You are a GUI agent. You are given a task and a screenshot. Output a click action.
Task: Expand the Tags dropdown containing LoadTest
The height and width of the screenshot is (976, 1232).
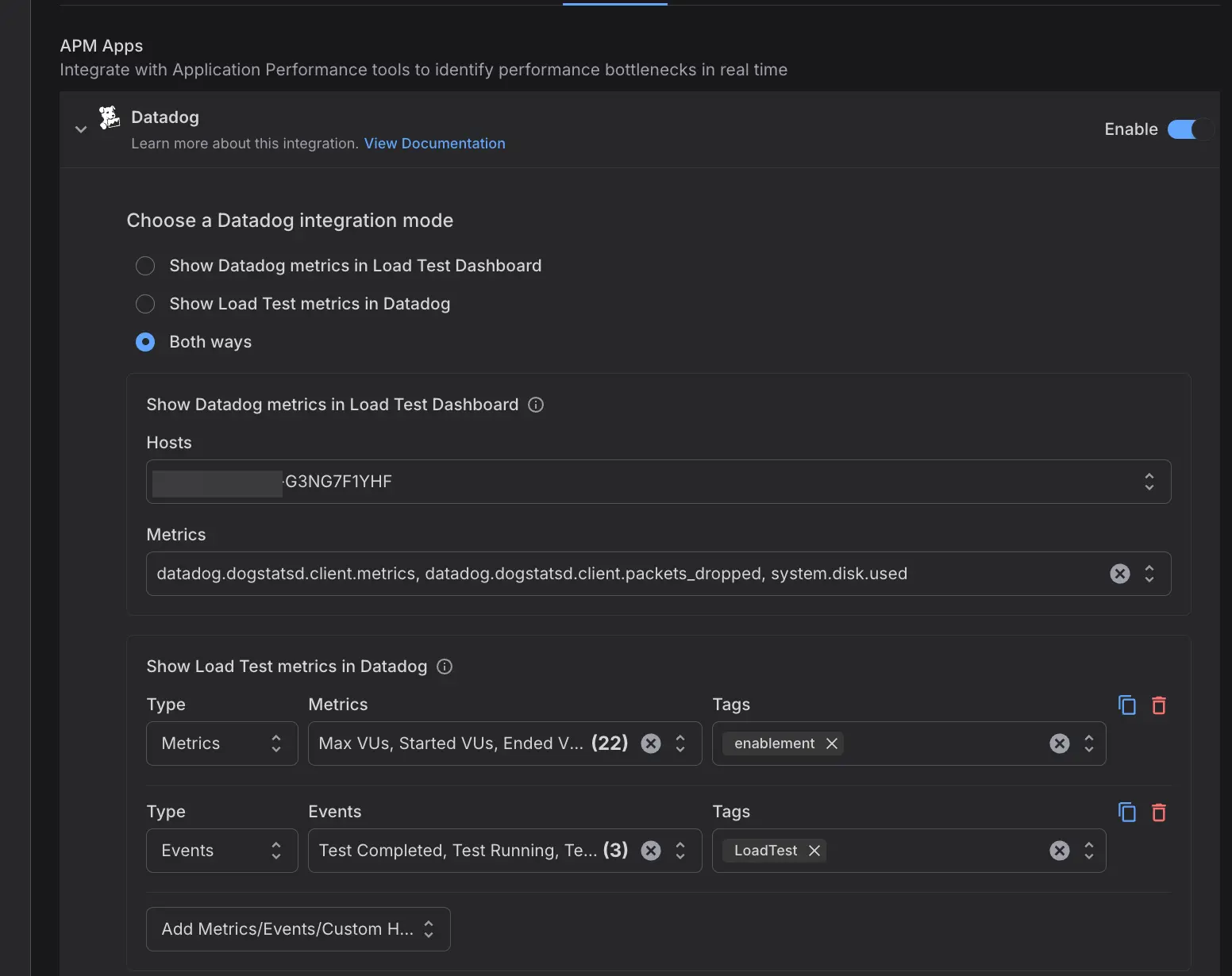[x=1089, y=851]
